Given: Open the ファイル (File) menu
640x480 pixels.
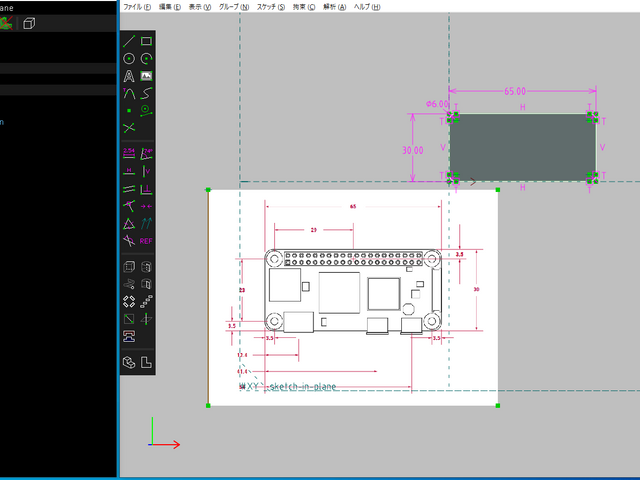Looking at the screenshot, I should point(137,6).
